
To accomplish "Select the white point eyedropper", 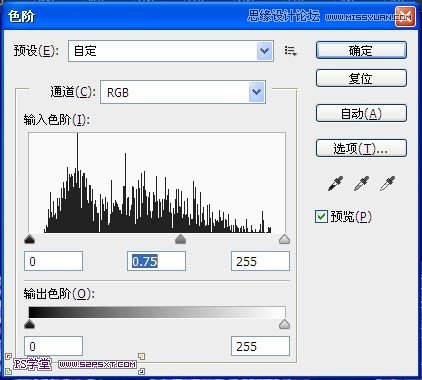I will [387, 184].
